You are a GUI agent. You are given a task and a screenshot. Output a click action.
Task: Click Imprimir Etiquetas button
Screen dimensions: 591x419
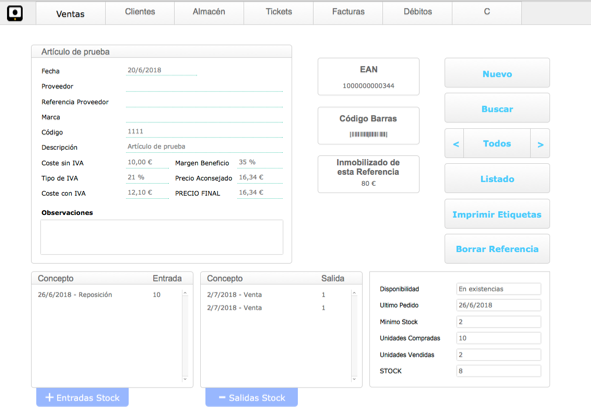point(497,214)
